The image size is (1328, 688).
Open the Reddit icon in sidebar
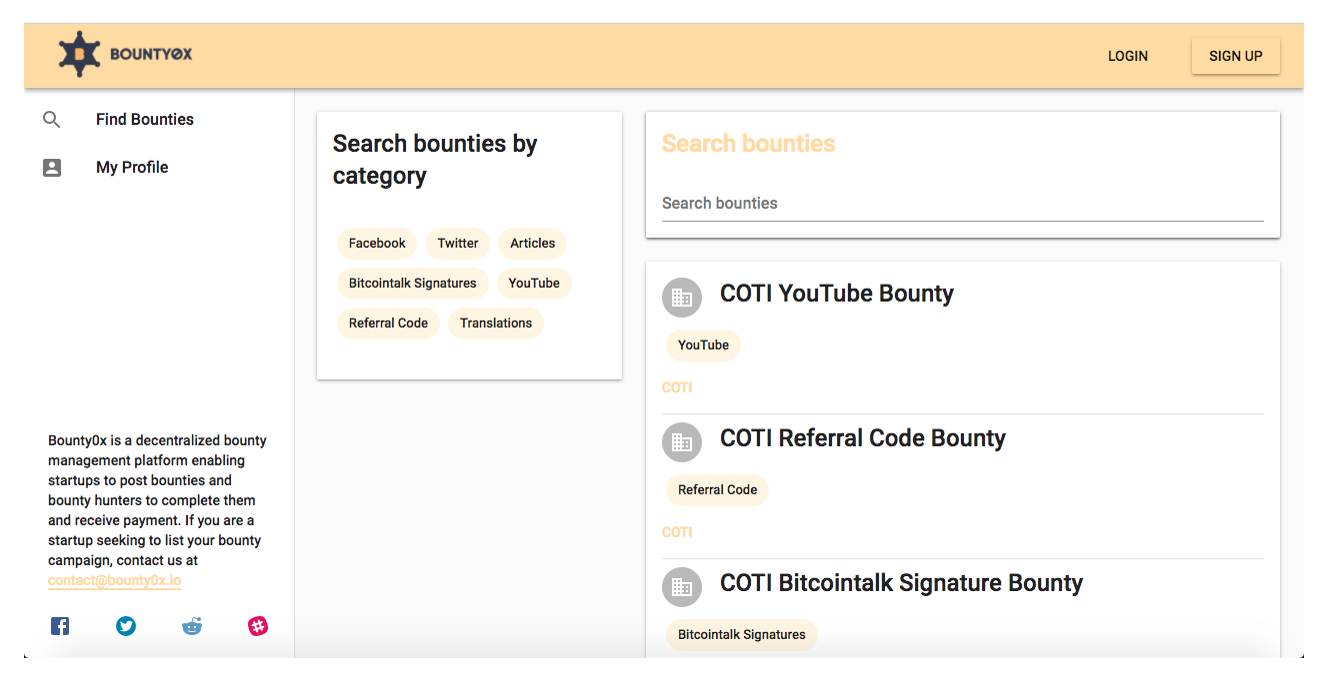pyautogui.click(x=192, y=626)
